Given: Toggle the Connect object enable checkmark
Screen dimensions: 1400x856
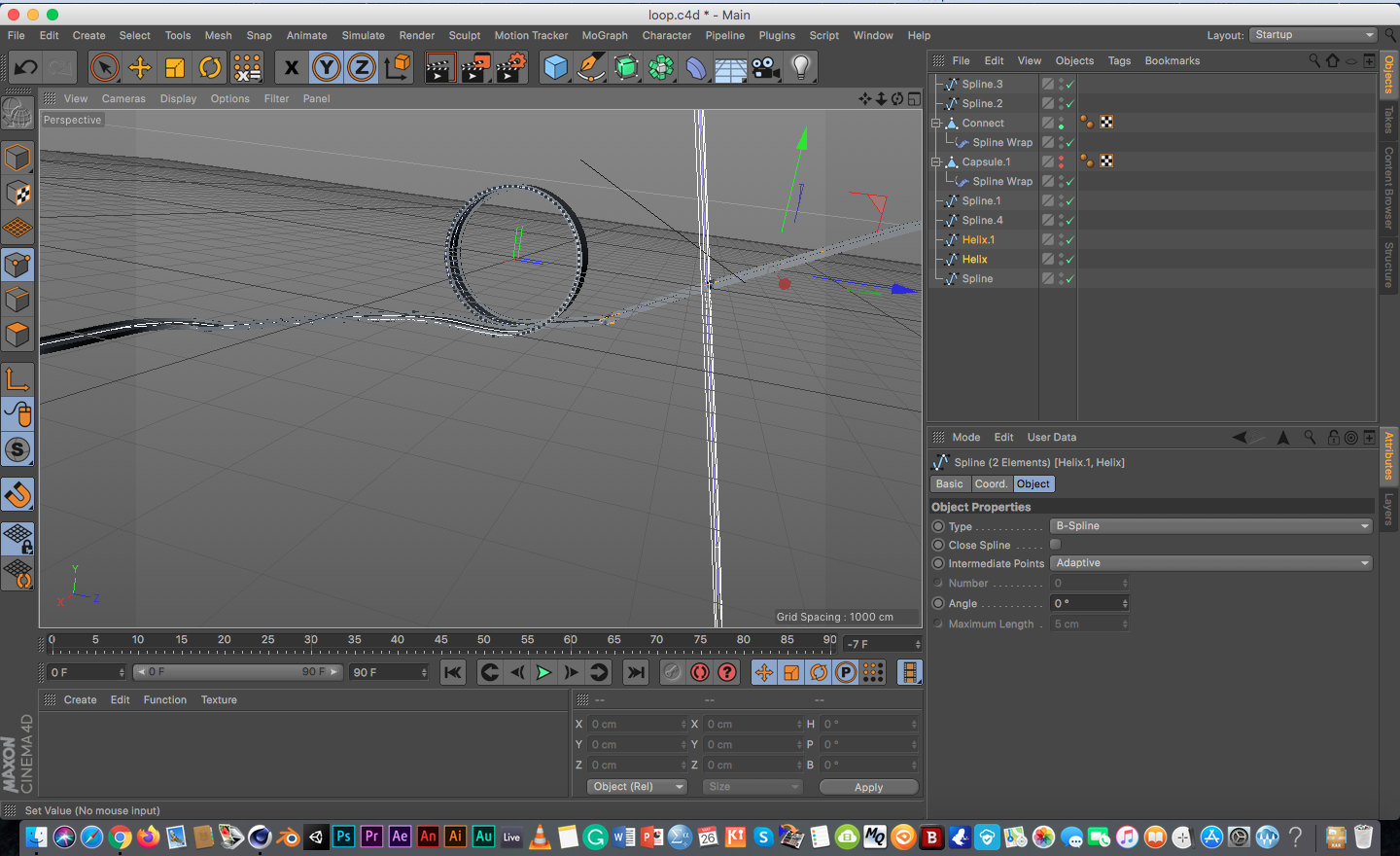Looking at the screenshot, I should pyautogui.click(x=1062, y=124).
